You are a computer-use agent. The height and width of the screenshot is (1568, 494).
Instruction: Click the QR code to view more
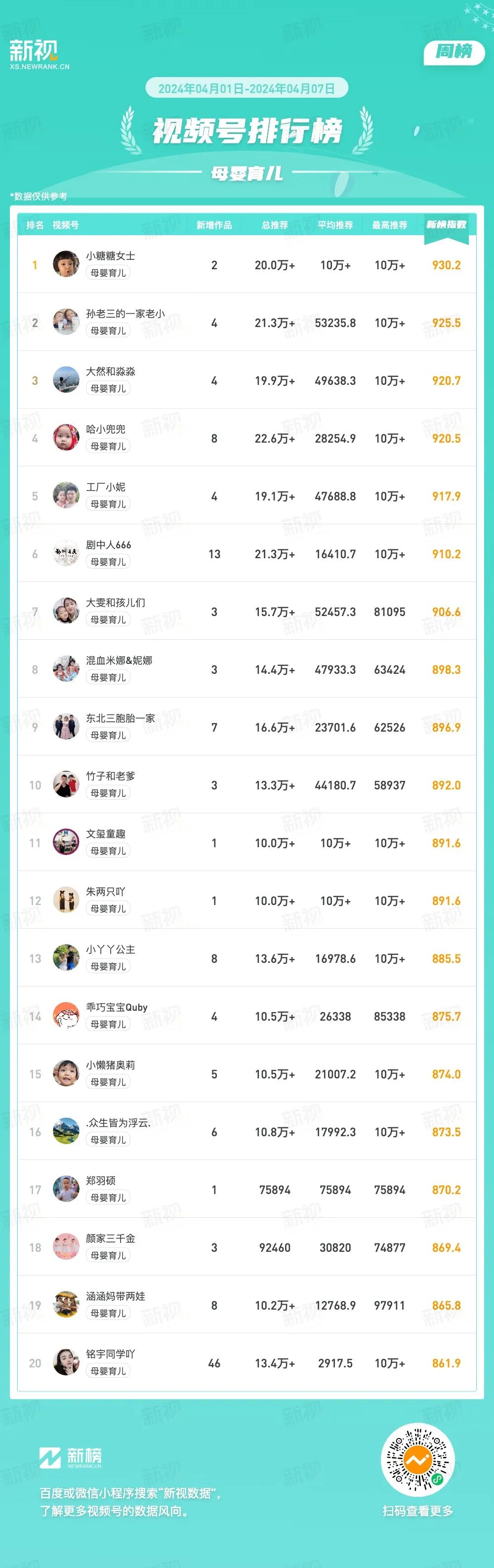point(418,1460)
